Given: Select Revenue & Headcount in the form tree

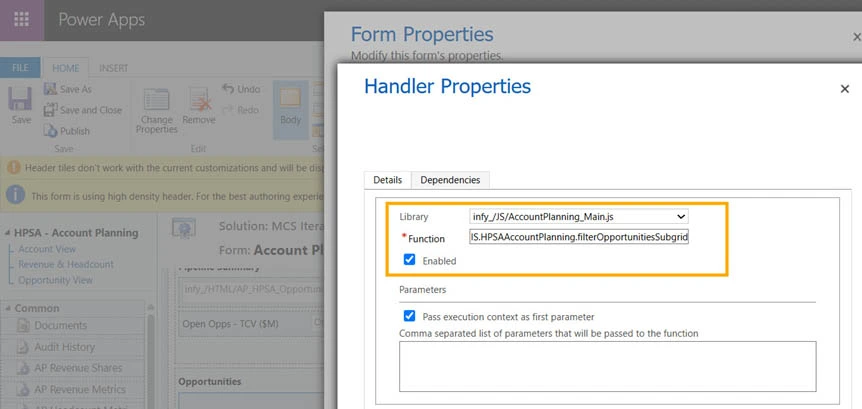Looking at the screenshot, I should click(66, 264).
